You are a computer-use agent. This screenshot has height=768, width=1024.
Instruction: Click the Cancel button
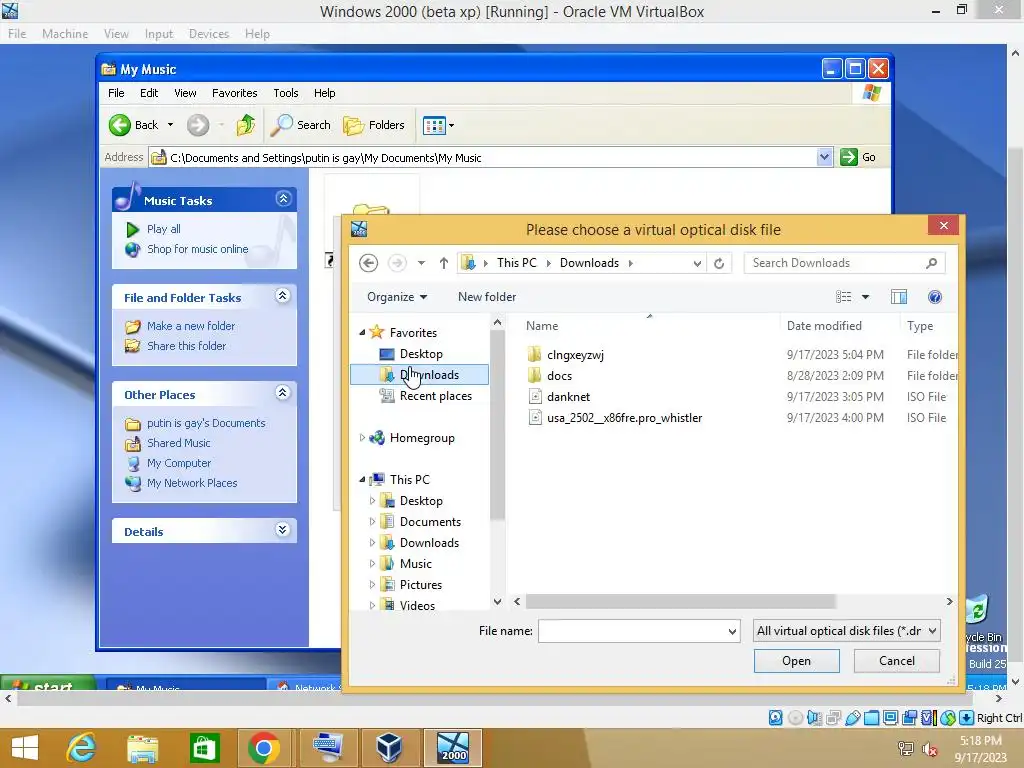point(896,661)
